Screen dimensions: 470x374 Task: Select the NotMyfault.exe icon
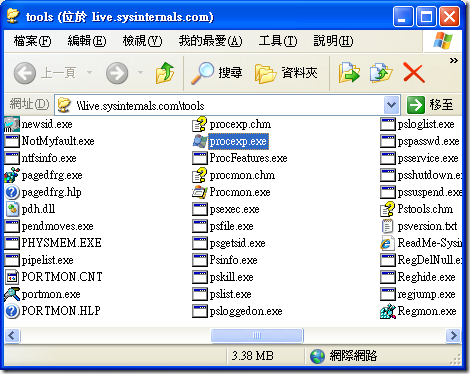(x=12, y=141)
